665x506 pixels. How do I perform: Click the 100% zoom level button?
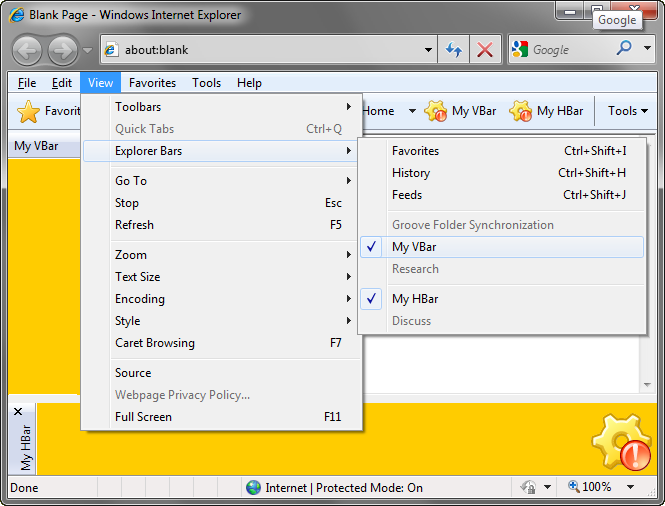(590, 487)
